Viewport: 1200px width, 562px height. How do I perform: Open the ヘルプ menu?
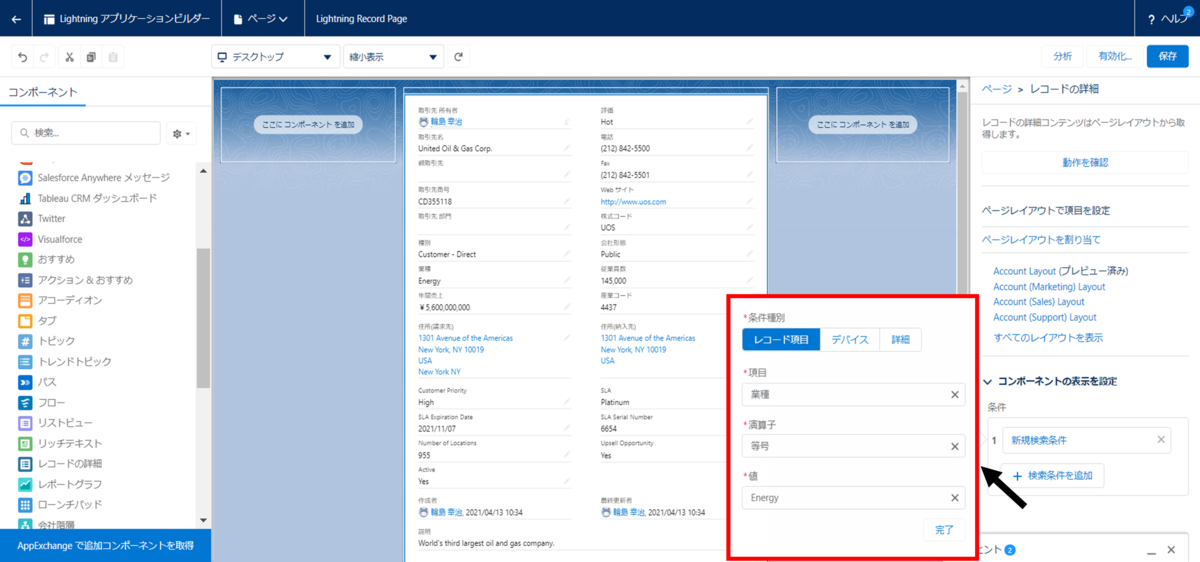coord(1166,19)
